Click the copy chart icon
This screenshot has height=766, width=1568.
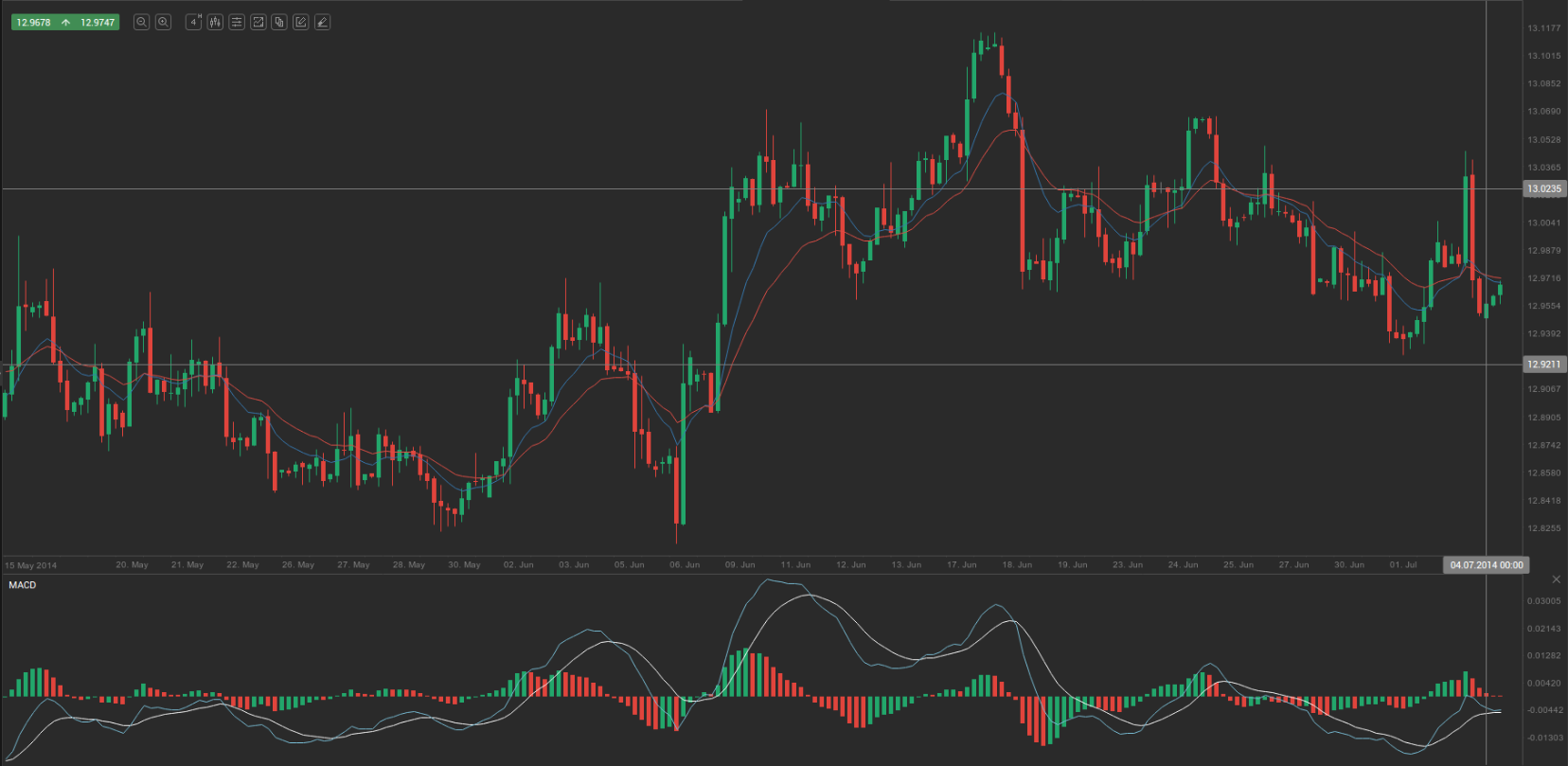(279, 22)
